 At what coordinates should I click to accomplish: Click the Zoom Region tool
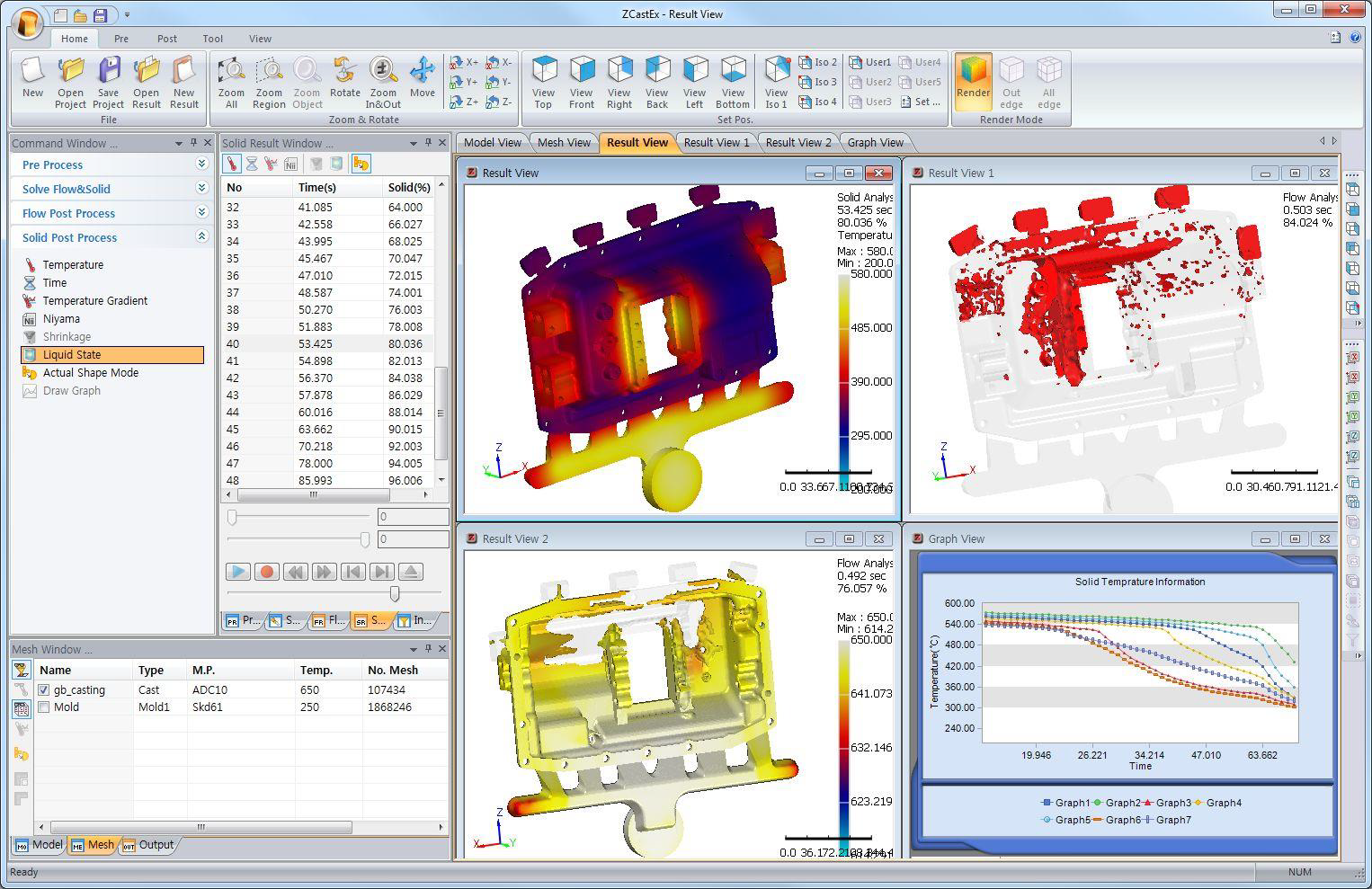pos(269,82)
